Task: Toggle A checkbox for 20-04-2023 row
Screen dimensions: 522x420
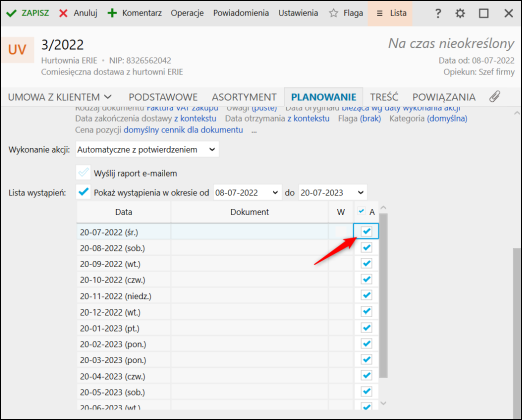Action: click(367, 376)
